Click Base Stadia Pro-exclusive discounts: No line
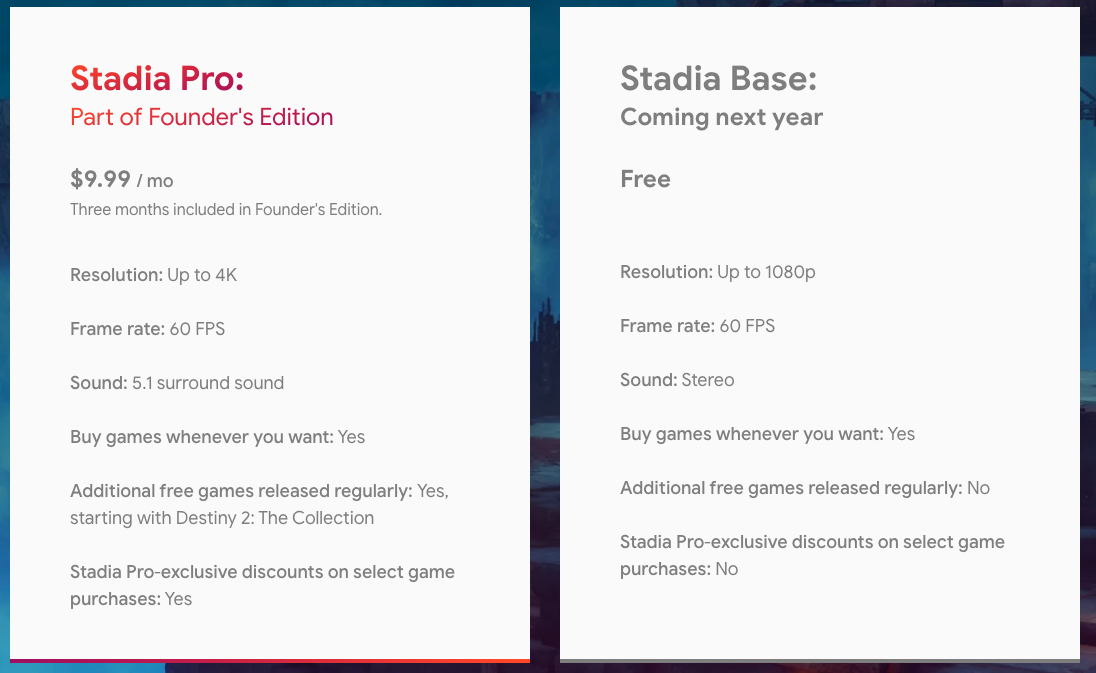 [812, 555]
